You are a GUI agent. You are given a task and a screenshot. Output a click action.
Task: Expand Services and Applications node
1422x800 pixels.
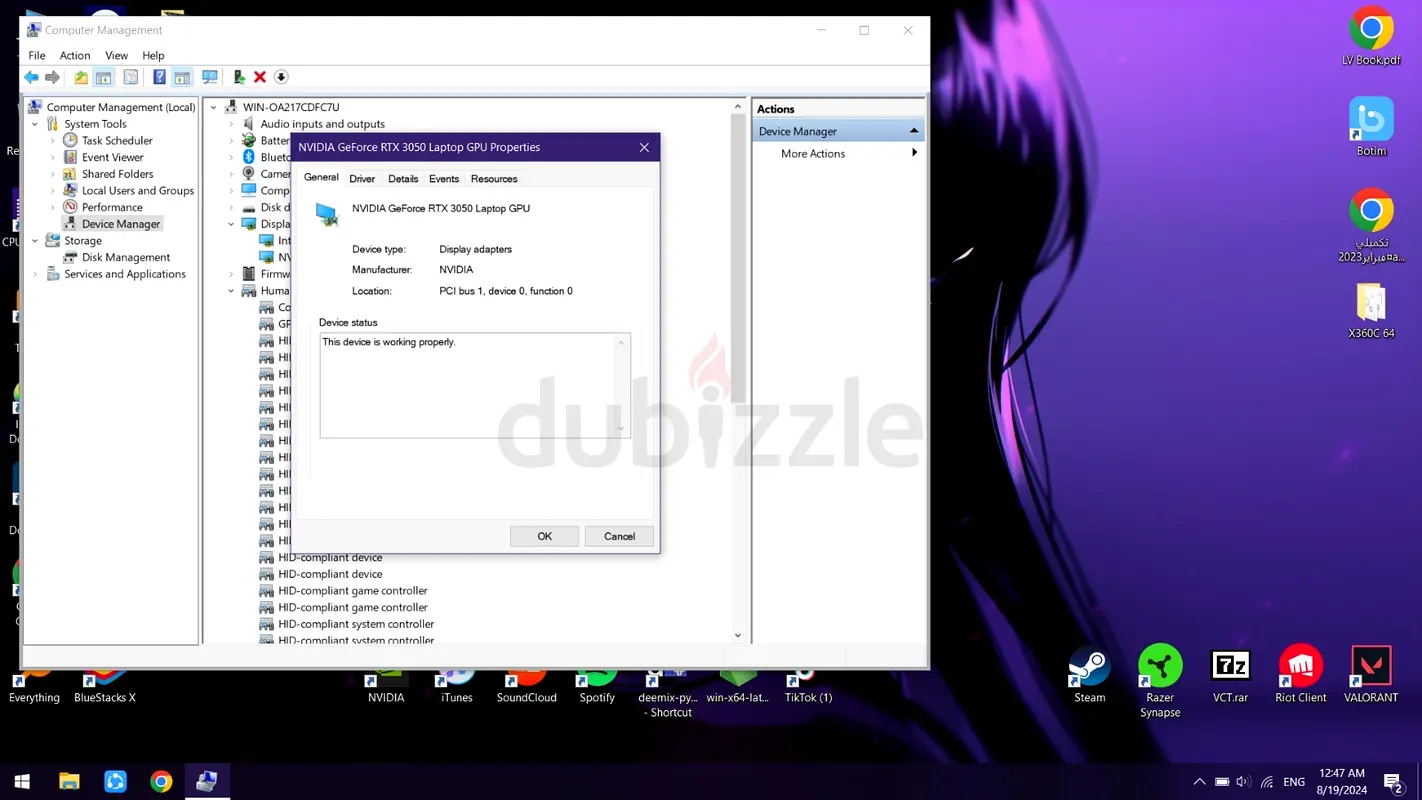pos(35,274)
